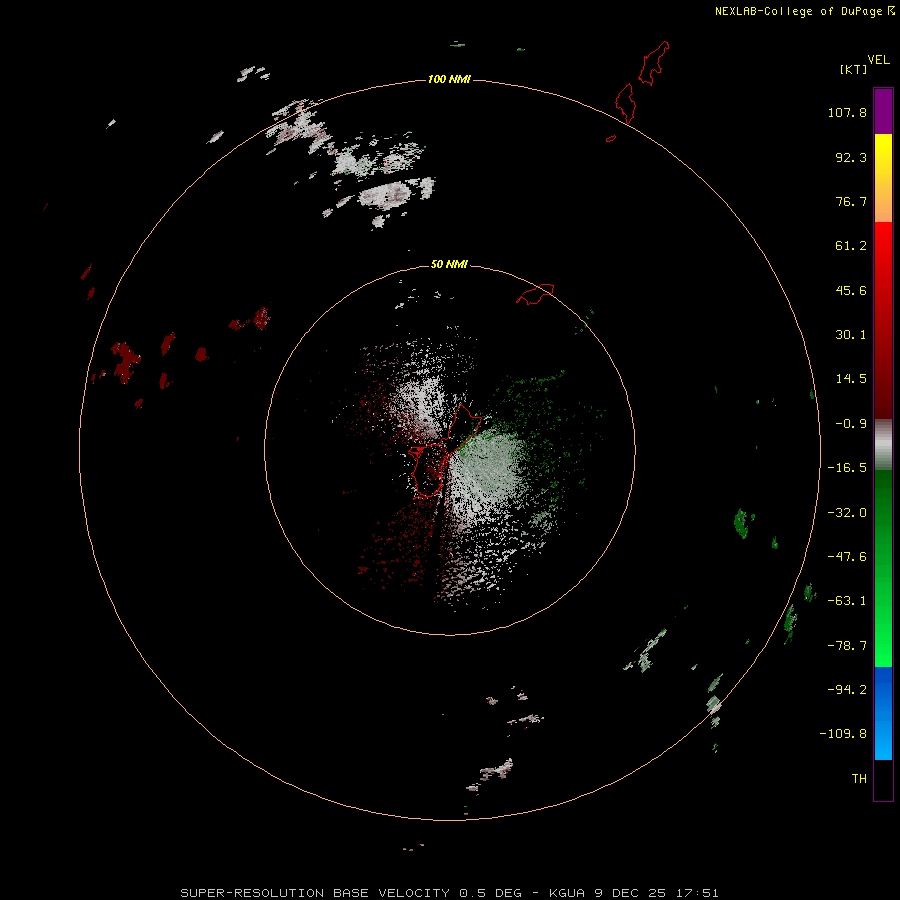Click the 14.5 velocity scale value

tap(851, 379)
